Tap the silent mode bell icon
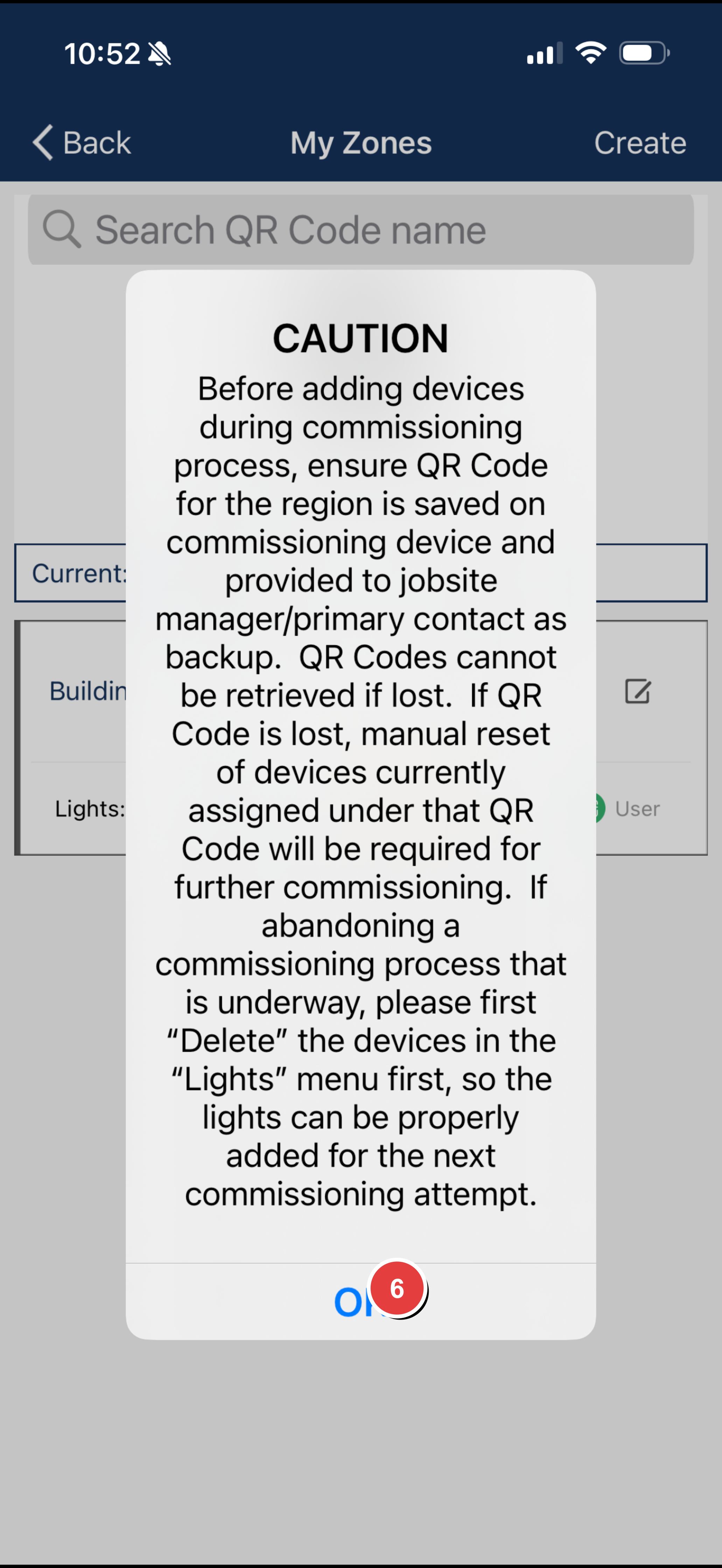This screenshot has width=722, height=1568. (160, 54)
